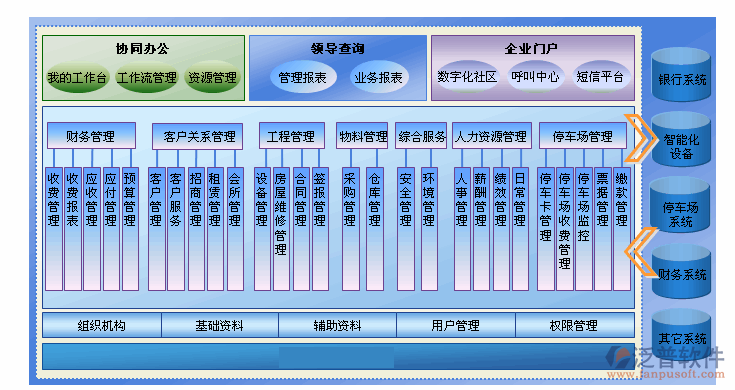Screen dimensions: 735x390
Task: Click 业务报表 oval button
Action: pyautogui.click(x=378, y=77)
